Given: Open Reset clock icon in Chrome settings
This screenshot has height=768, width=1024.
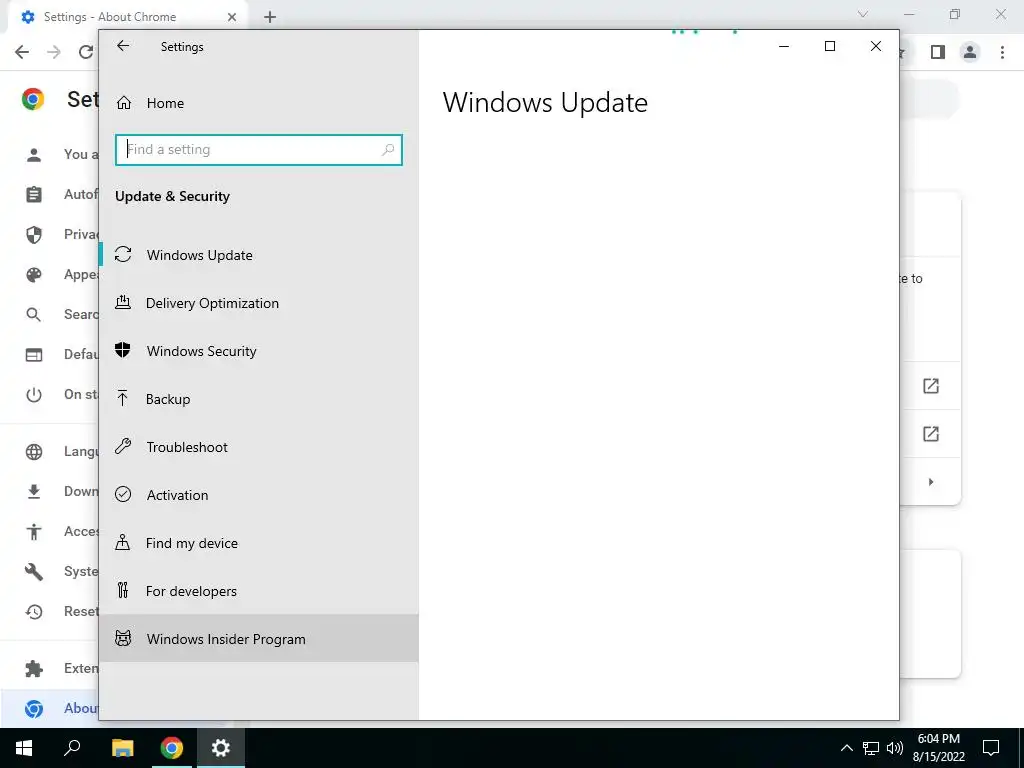Looking at the screenshot, I should [x=34, y=612].
